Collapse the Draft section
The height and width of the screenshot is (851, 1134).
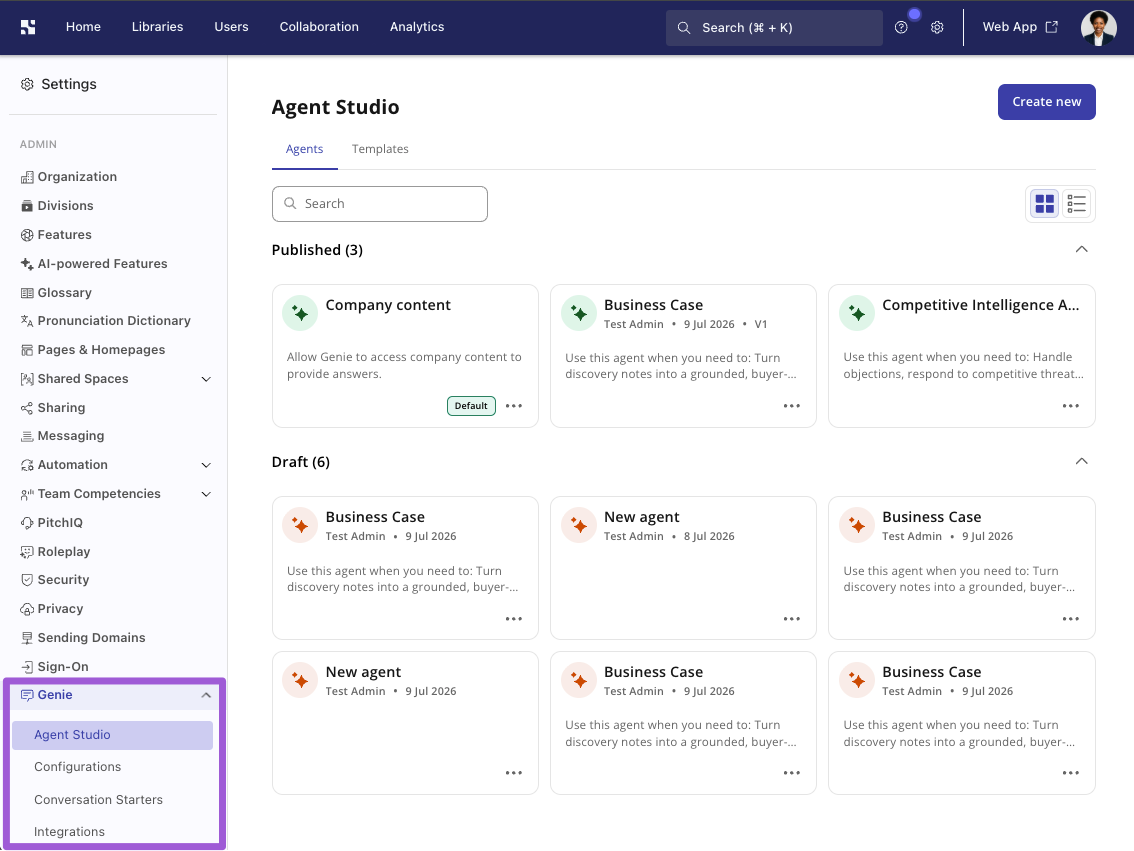pyautogui.click(x=1081, y=461)
